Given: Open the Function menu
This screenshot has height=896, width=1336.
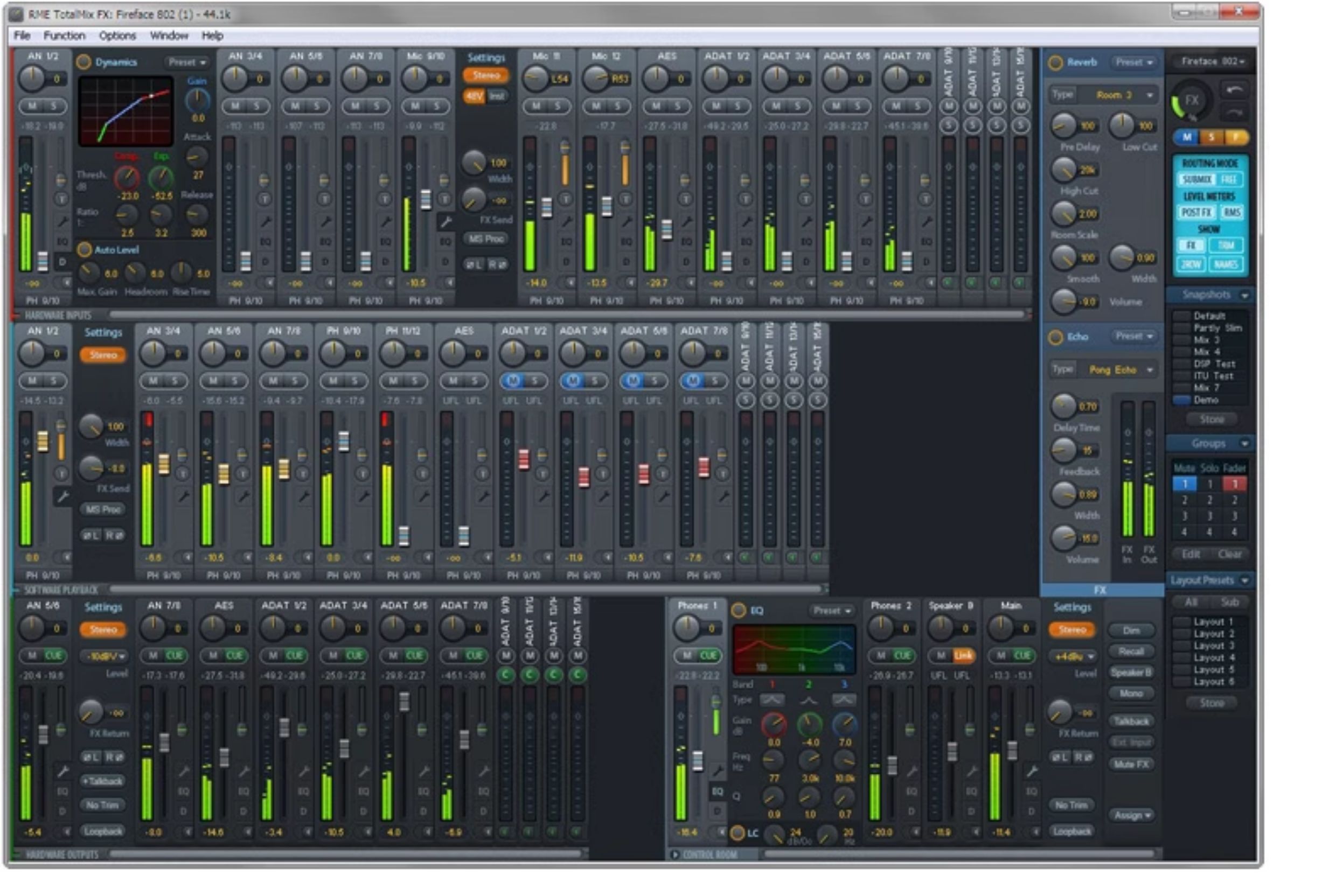Looking at the screenshot, I should 64,36.
